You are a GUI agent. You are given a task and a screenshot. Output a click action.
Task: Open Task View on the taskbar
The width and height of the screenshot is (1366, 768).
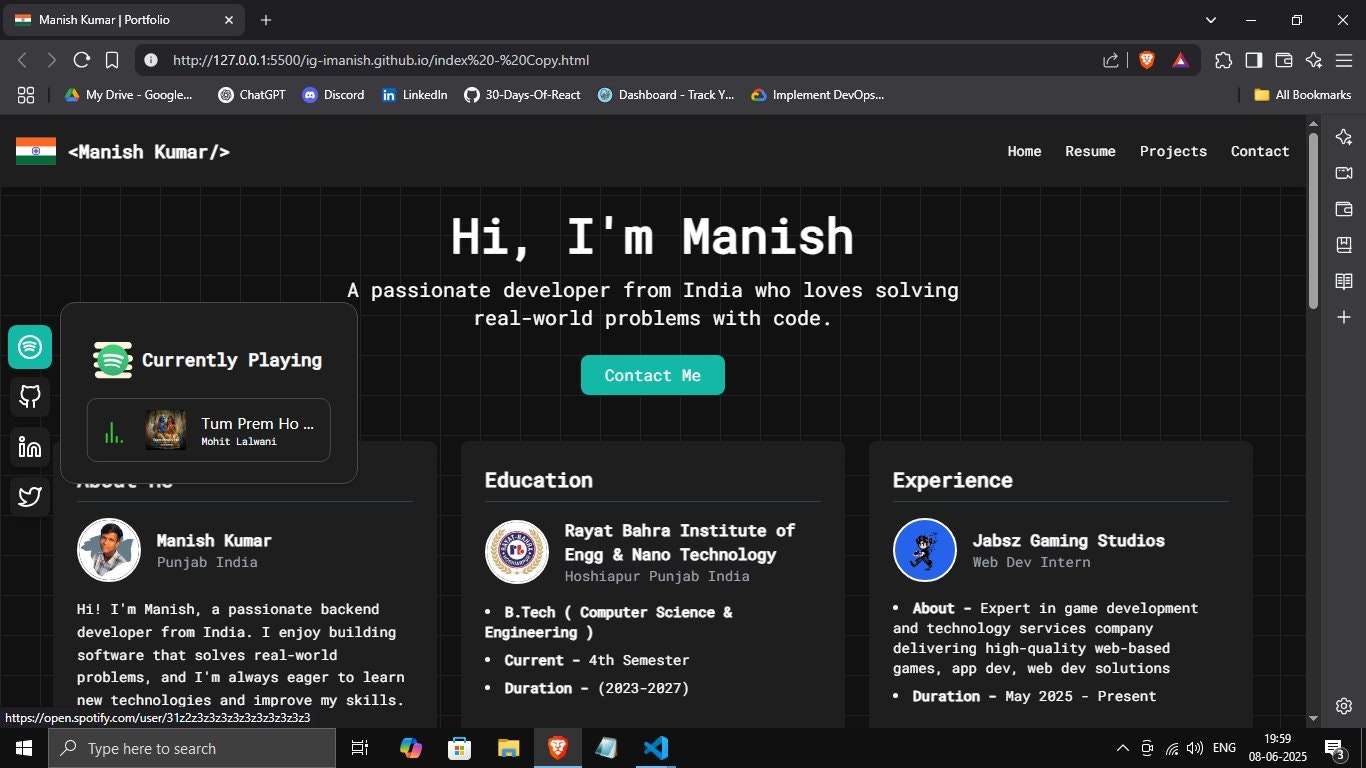tap(360, 748)
